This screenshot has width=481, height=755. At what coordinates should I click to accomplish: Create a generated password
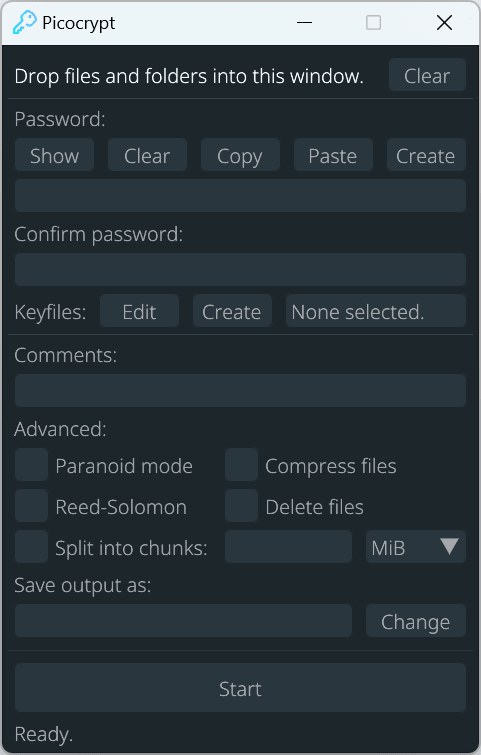(x=426, y=155)
